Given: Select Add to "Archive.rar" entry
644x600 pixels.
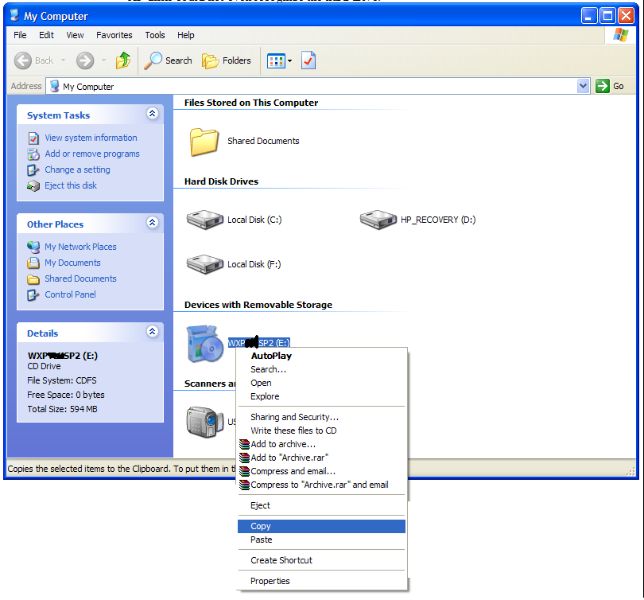Looking at the screenshot, I should (322, 458).
